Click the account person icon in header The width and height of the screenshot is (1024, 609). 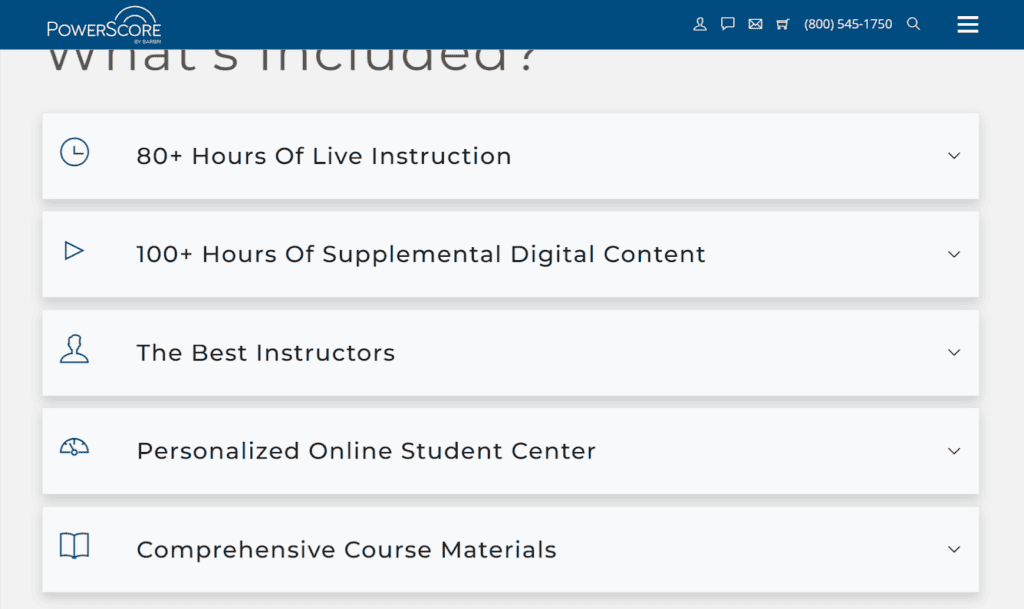pos(699,23)
